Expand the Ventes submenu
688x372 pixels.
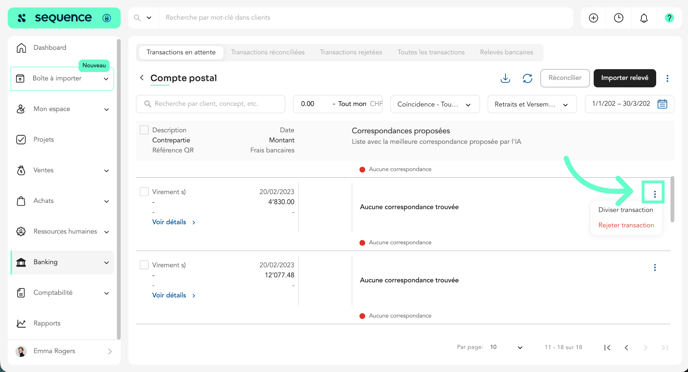106,171
